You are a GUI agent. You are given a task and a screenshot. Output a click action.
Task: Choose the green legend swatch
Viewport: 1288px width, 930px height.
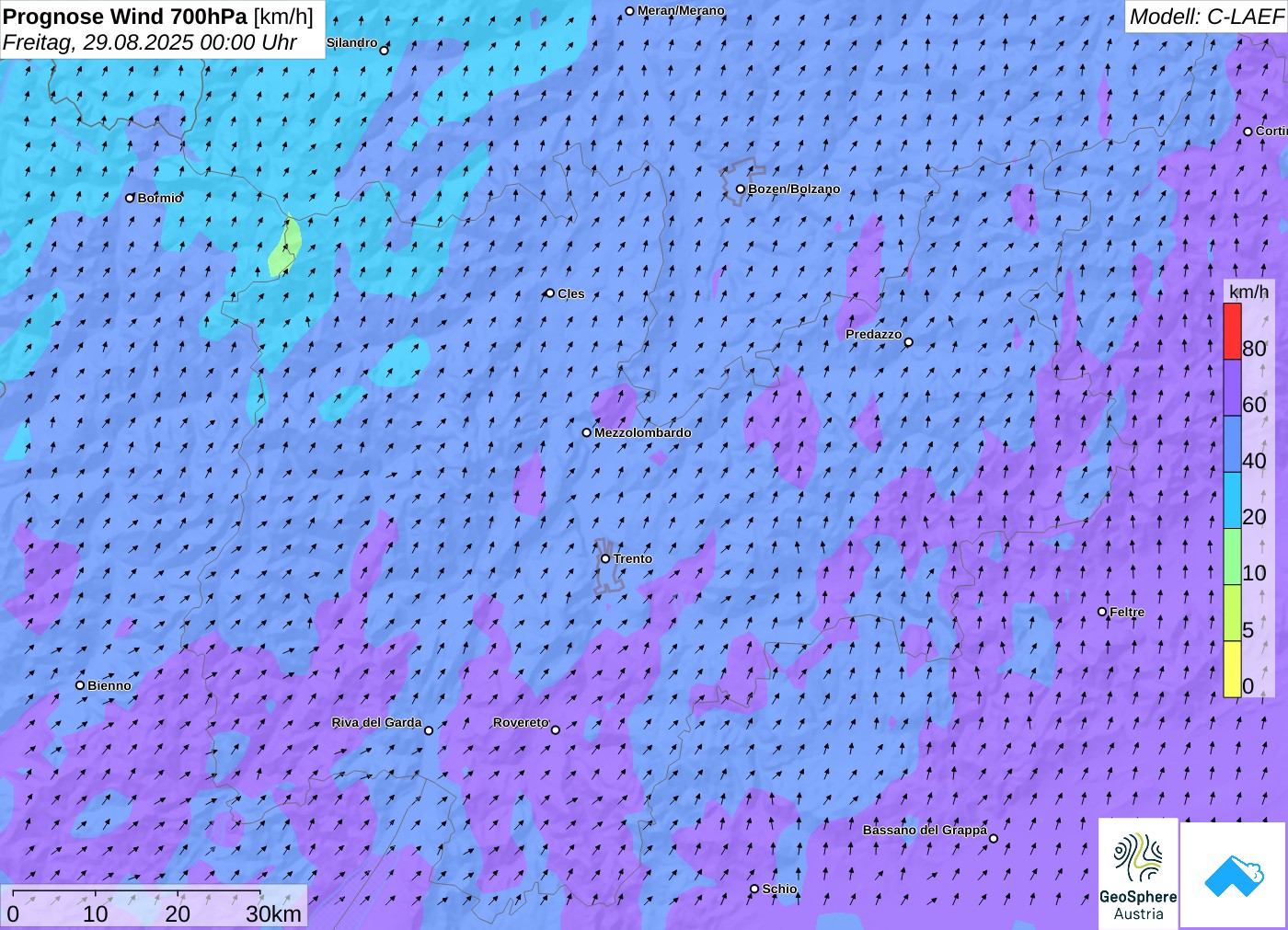click(1232, 556)
